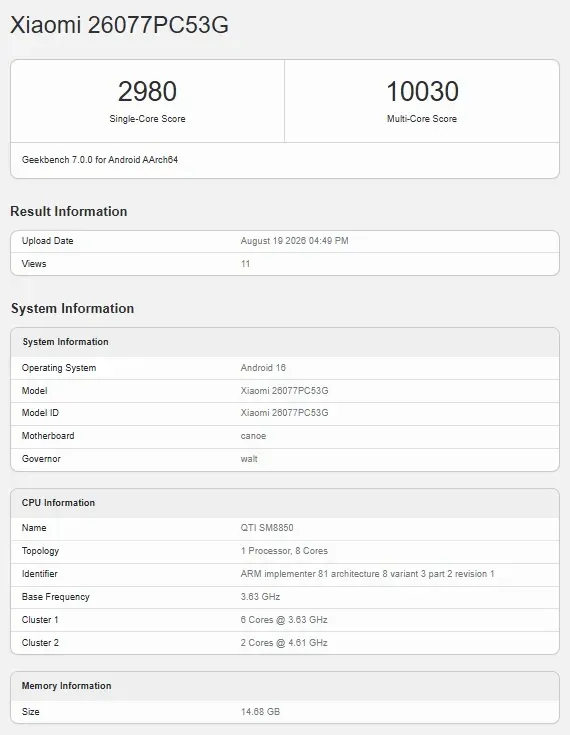Select the 3.63 GHz base frequency value
Viewport: 570px width, 735px height.
[x=260, y=597]
